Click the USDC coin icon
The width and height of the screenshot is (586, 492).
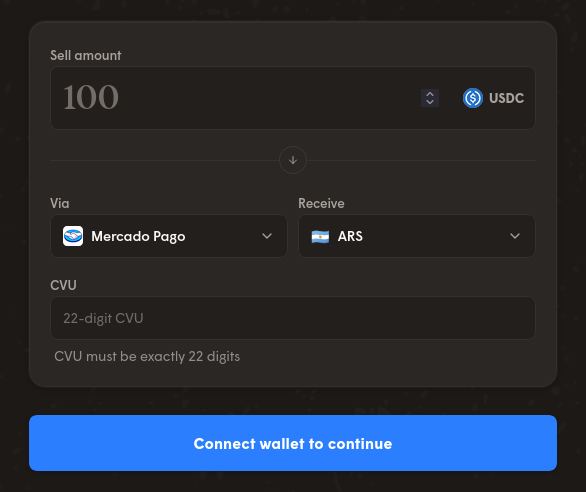[x=473, y=98]
